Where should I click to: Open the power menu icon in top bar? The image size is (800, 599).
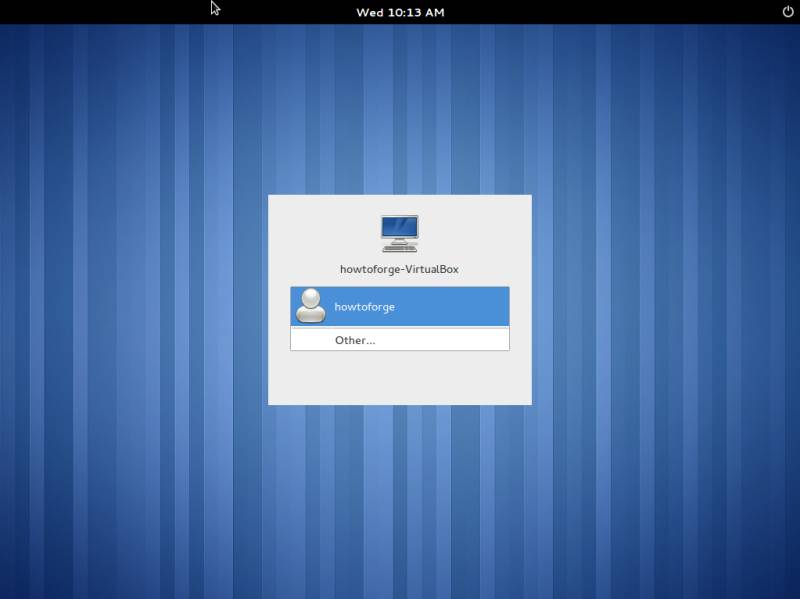(788, 12)
